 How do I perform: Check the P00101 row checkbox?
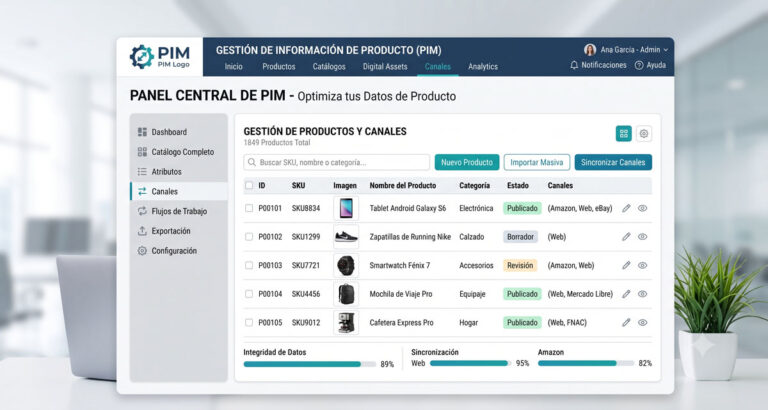coord(249,208)
